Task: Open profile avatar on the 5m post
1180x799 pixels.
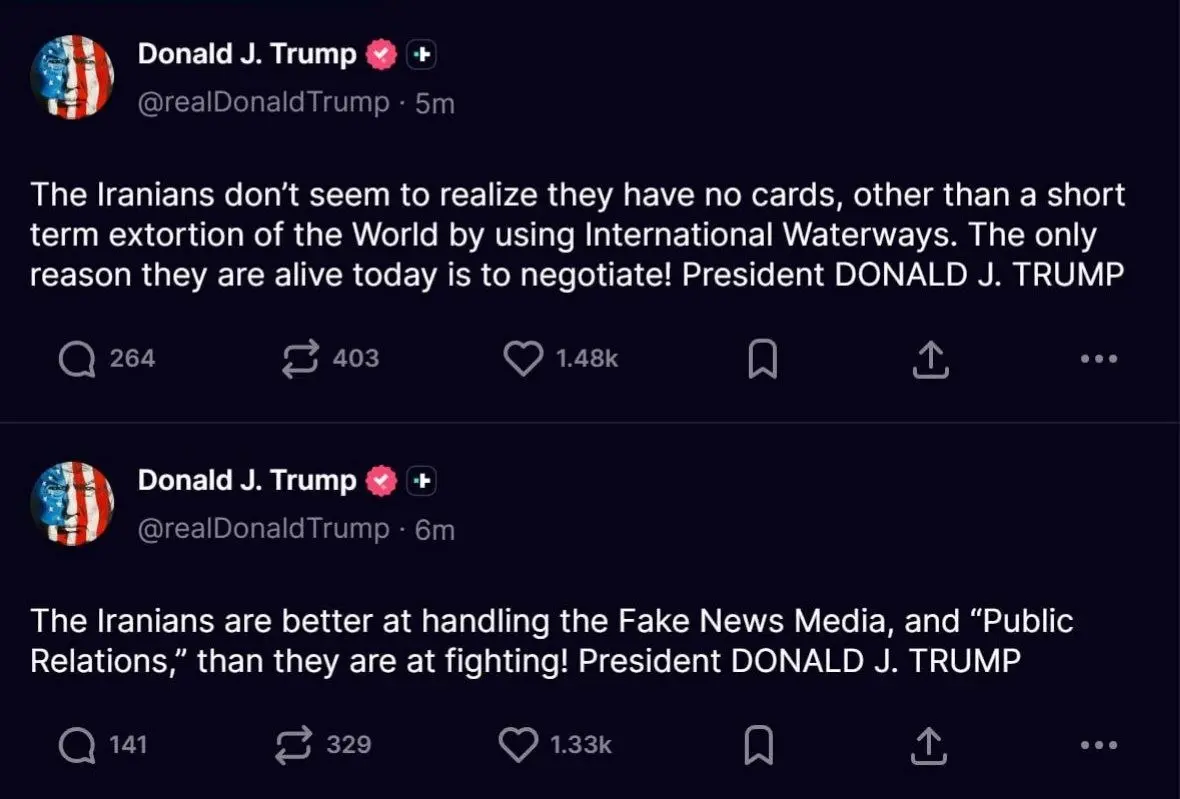Action: tap(72, 77)
